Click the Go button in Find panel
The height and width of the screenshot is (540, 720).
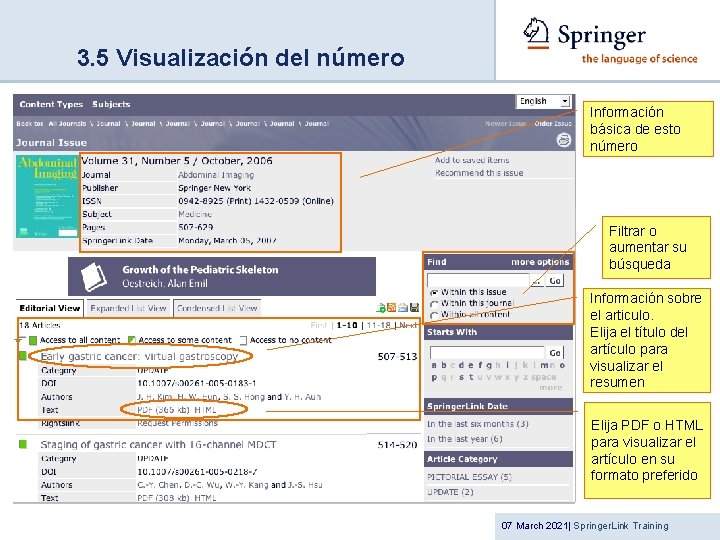(555, 281)
